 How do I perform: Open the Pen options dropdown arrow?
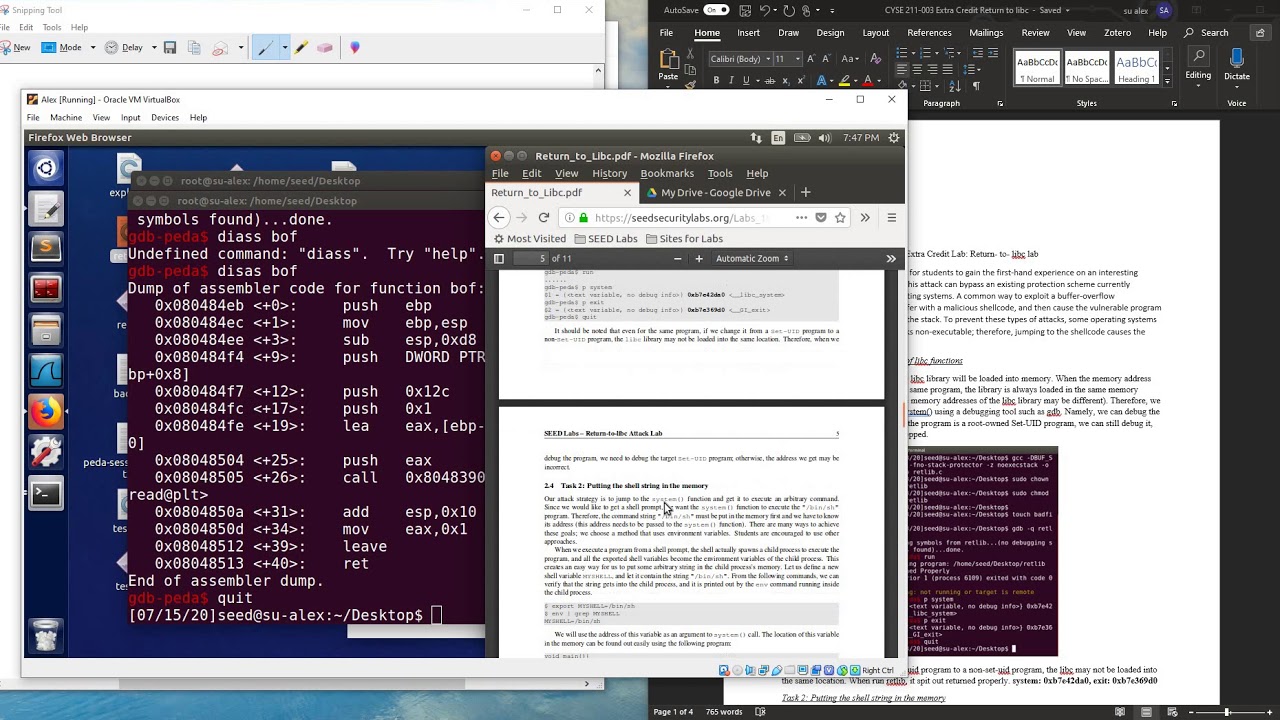284,47
